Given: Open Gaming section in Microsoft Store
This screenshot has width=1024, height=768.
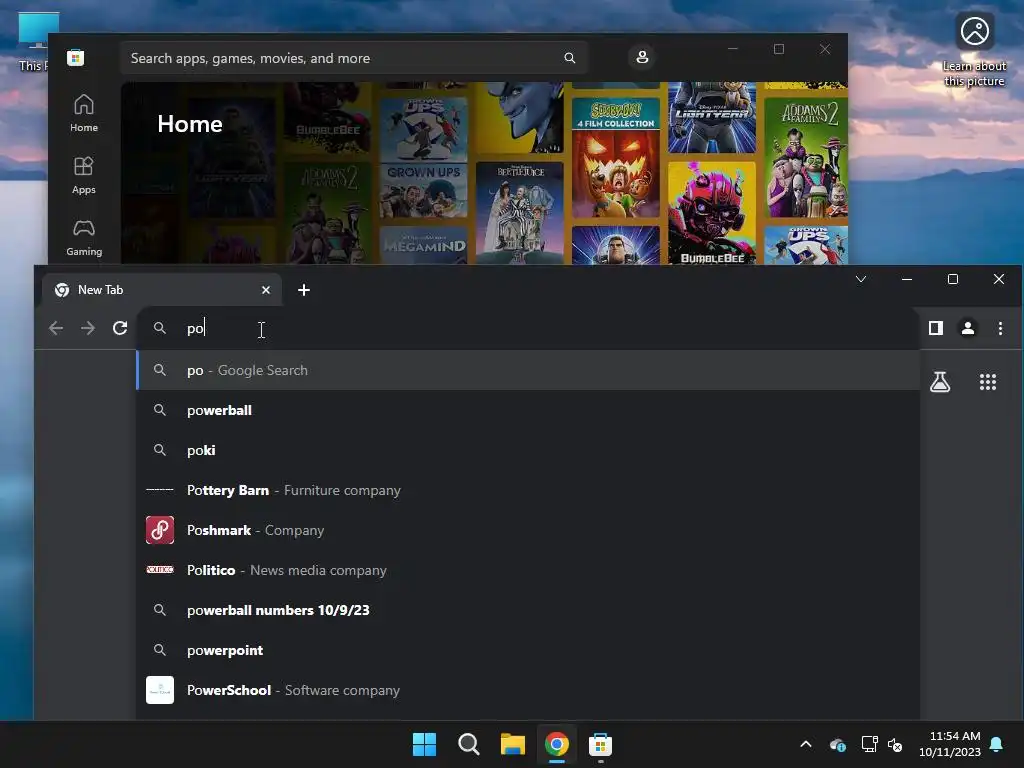Looking at the screenshot, I should click(x=84, y=237).
